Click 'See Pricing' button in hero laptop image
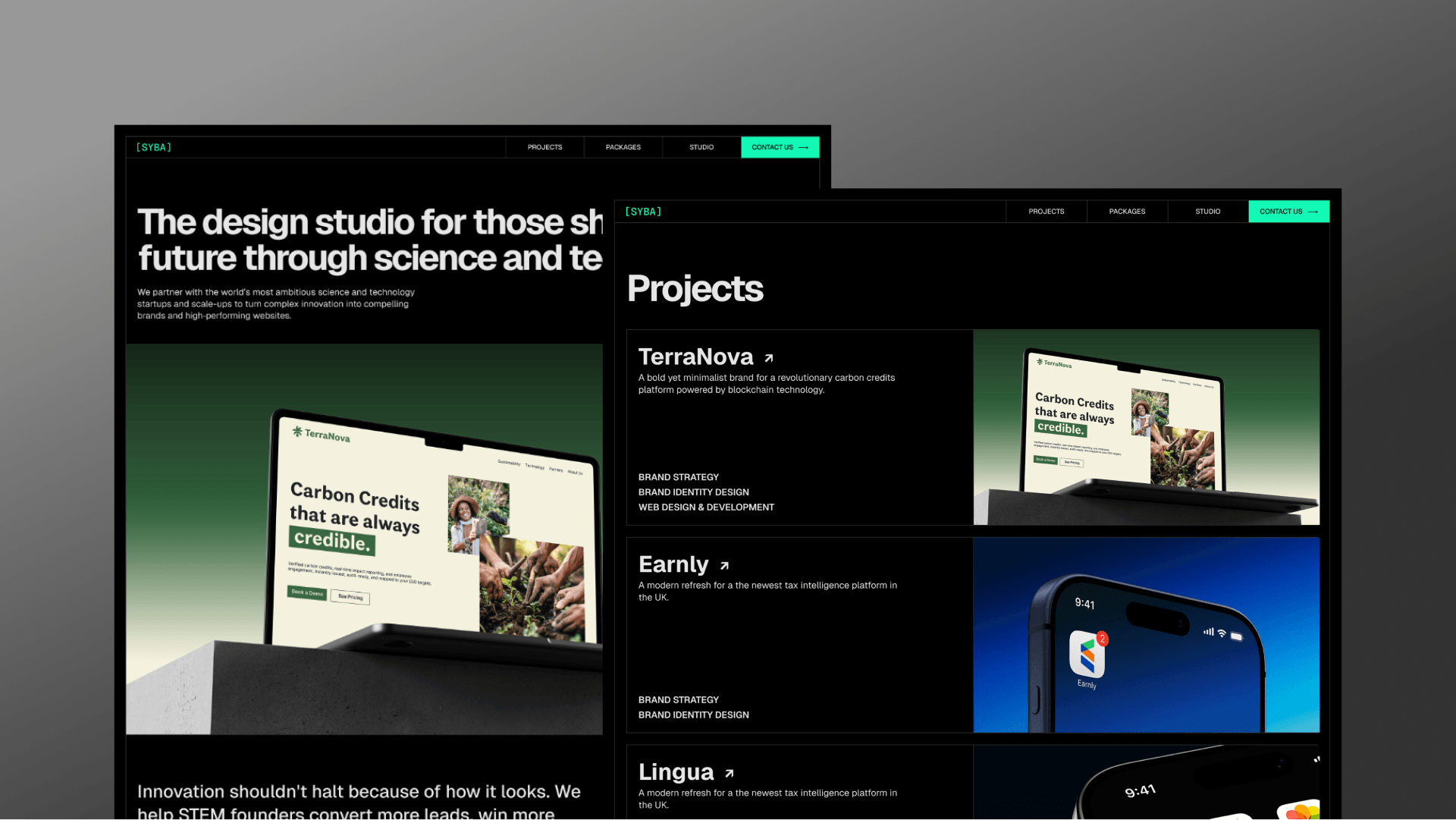The image size is (1456, 820). coord(350,597)
